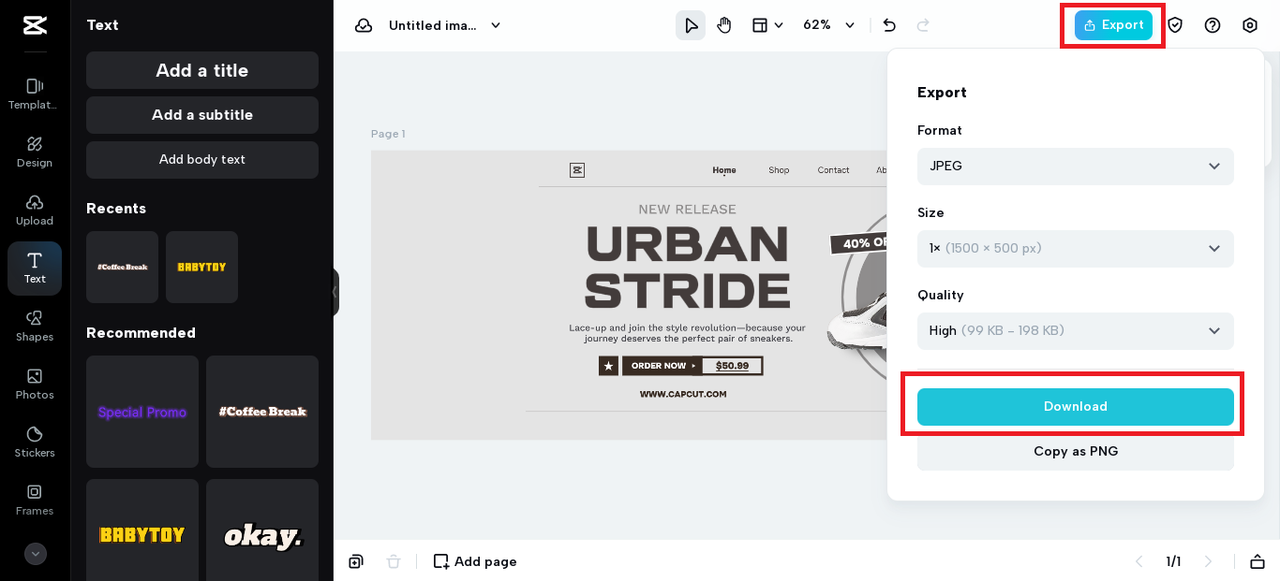The width and height of the screenshot is (1280, 581).
Task: Click the undo arrow
Action: click(x=889, y=25)
